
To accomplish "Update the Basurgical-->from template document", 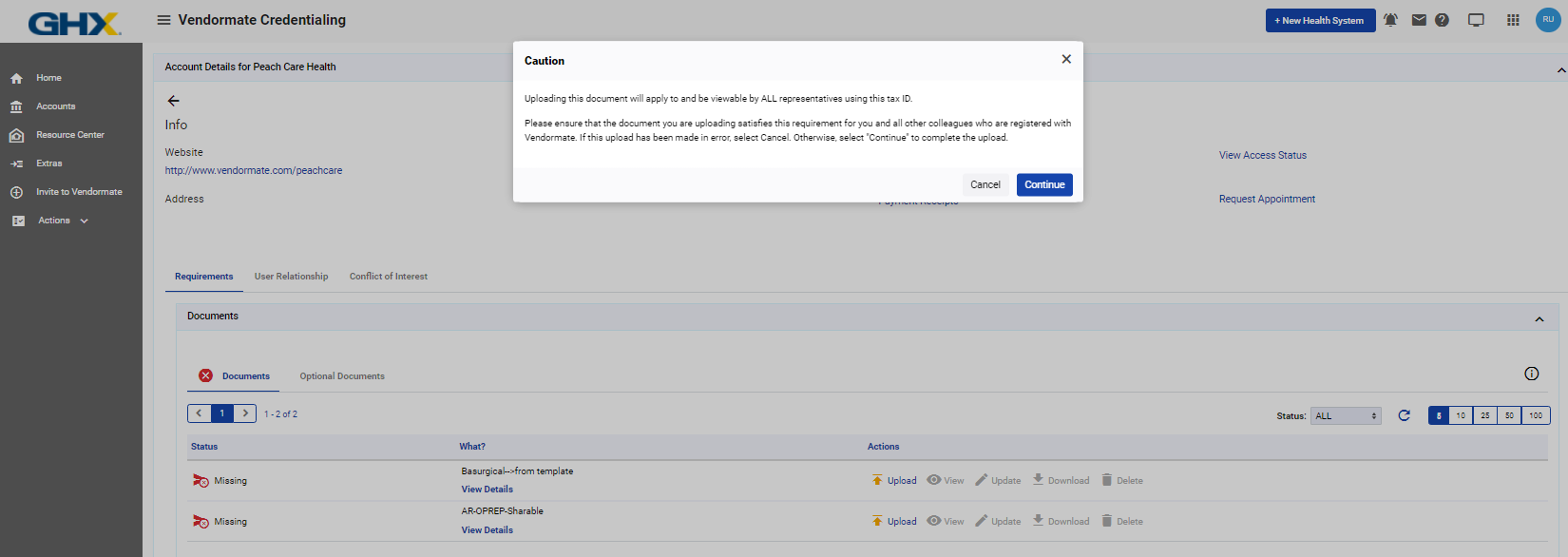I will 998,481.
